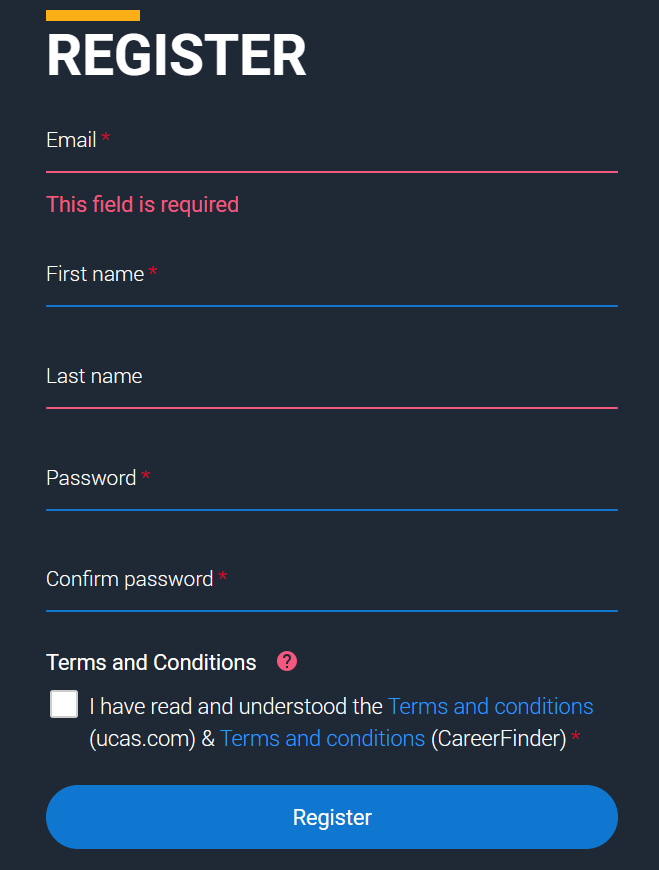Select the First name input field
Image resolution: width=659 pixels, height=870 pixels.
[332, 284]
